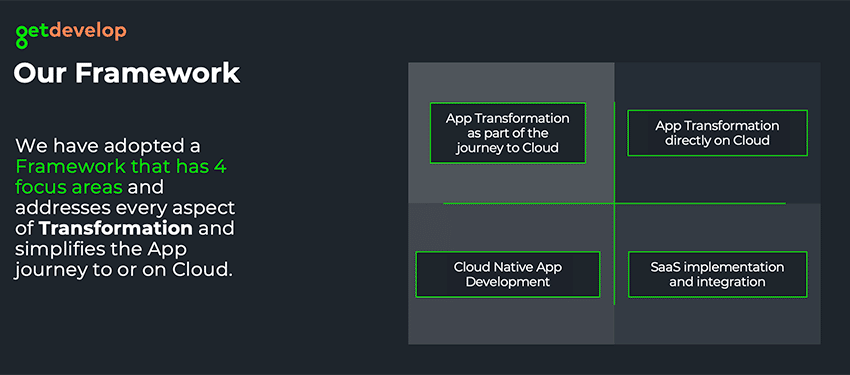Open 'App Transformation directly on Cloud' box

coord(717,133)
